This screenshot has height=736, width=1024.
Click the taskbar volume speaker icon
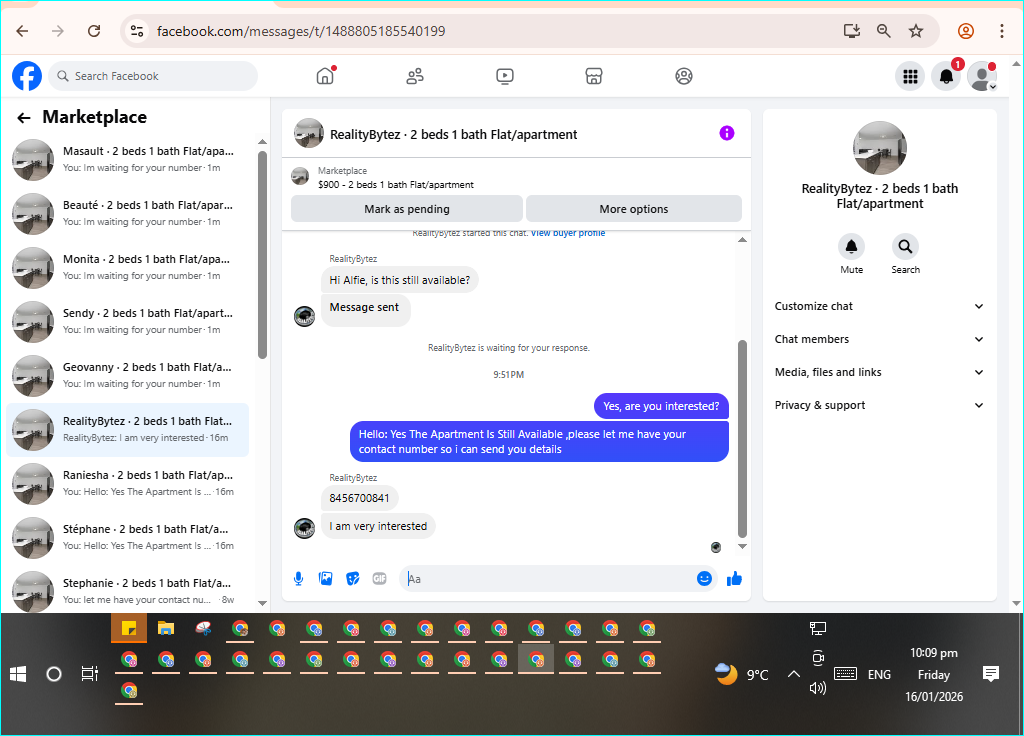click(x=818, y=688)
